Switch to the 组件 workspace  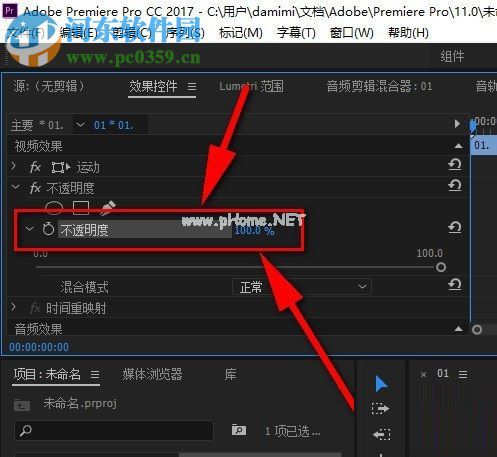point(452,56)
